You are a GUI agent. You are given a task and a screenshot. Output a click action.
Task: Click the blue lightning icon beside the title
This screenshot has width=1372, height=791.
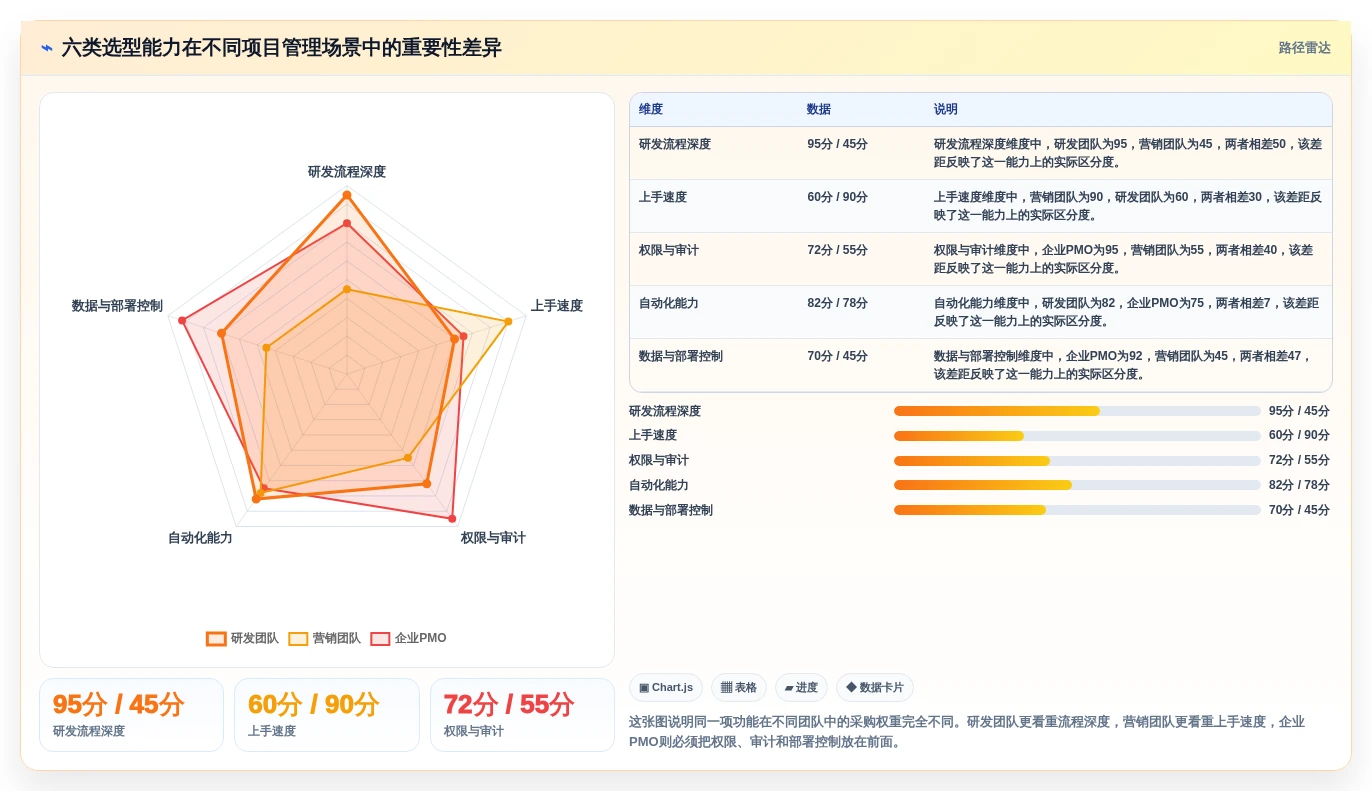pos(47,48)
